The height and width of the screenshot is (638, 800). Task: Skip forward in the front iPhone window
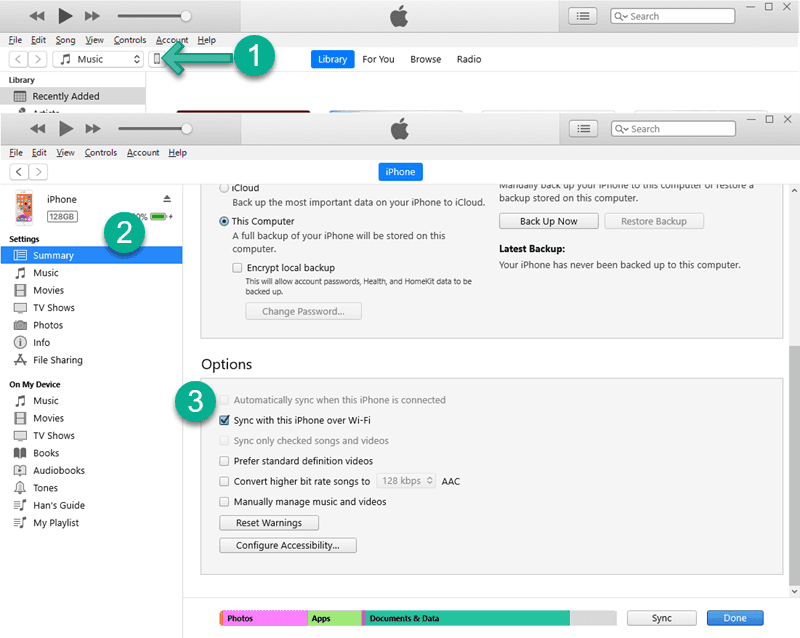click(x=93, y=129)
